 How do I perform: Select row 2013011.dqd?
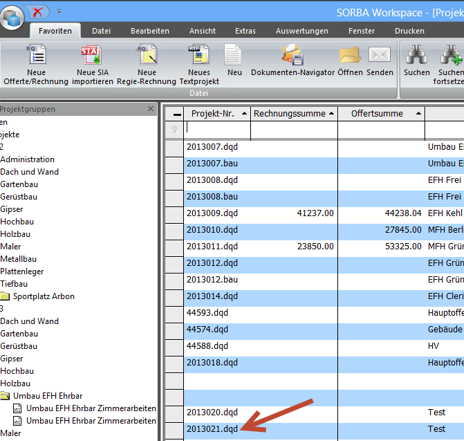(x=212, y=247)
